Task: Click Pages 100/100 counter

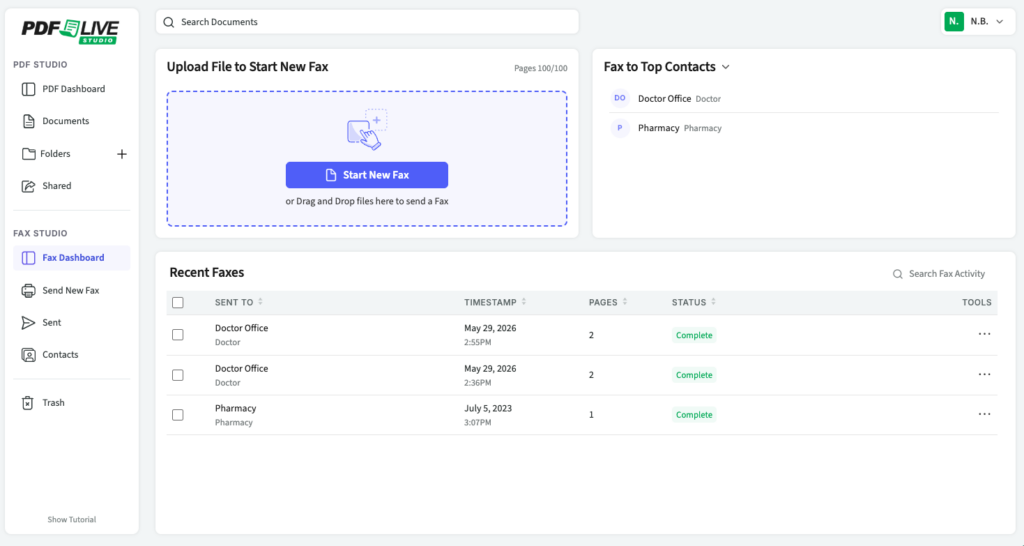Action: coord(540,68)
